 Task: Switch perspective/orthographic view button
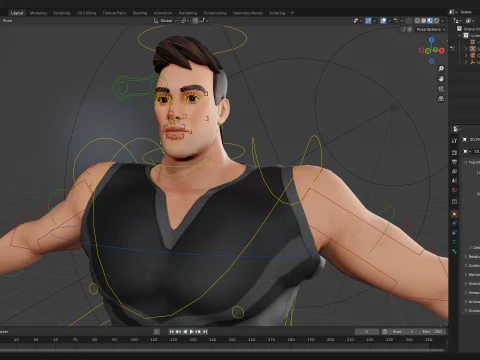coord(441,99)
